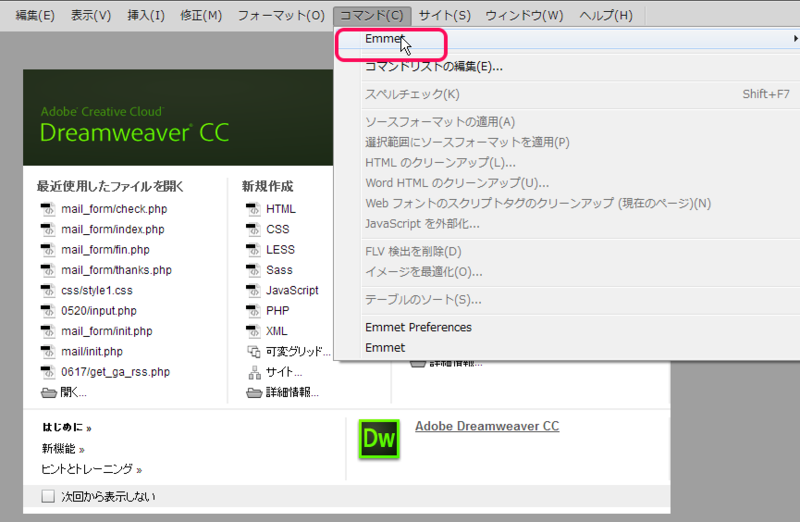Close the コマンド(C) menu from the menu bar
This screenshot has height=522, width=800.
371,15
